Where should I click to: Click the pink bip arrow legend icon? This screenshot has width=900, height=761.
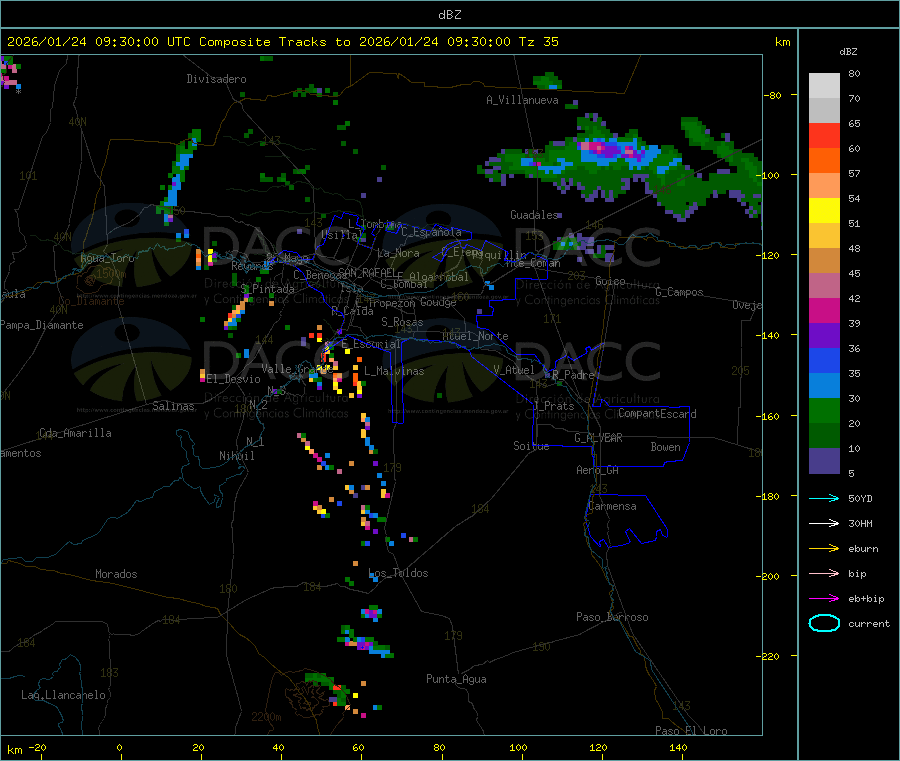click(824, 573)
